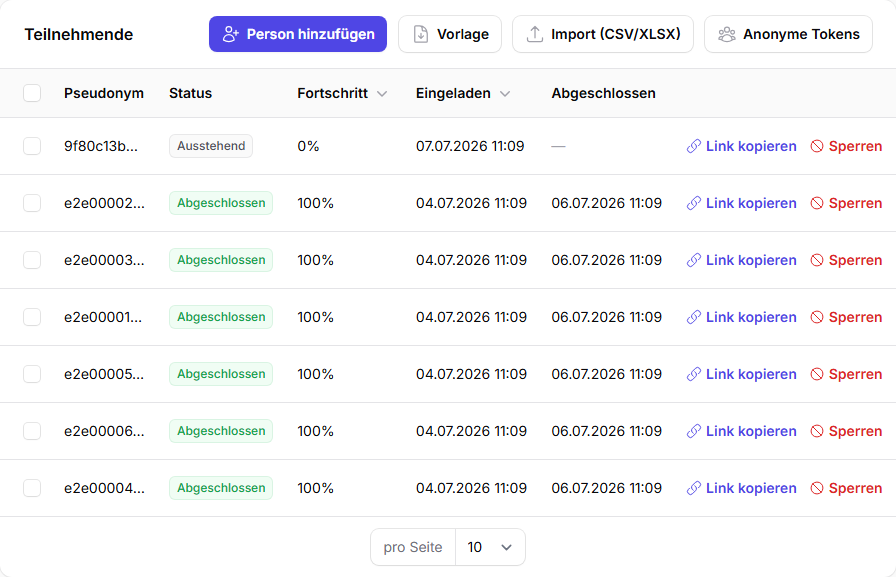896x577 pixels.
Task: Click the date 07.07.2026 11:09
Action: point(470,146)
